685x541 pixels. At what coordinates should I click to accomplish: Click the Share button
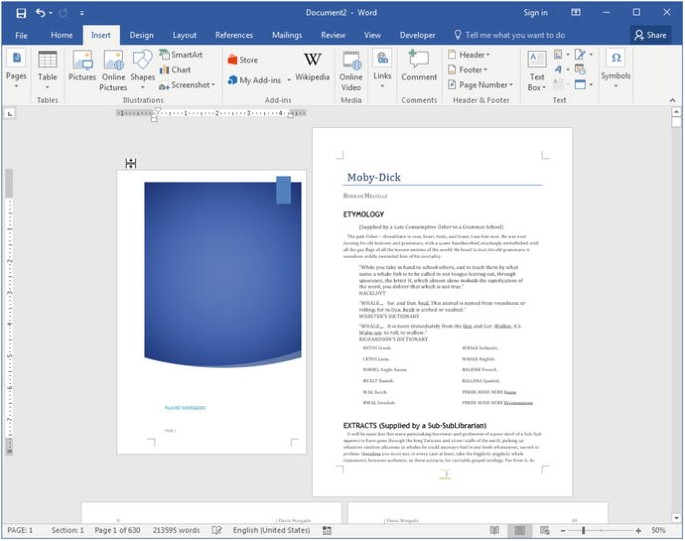[x=650, y=35]
